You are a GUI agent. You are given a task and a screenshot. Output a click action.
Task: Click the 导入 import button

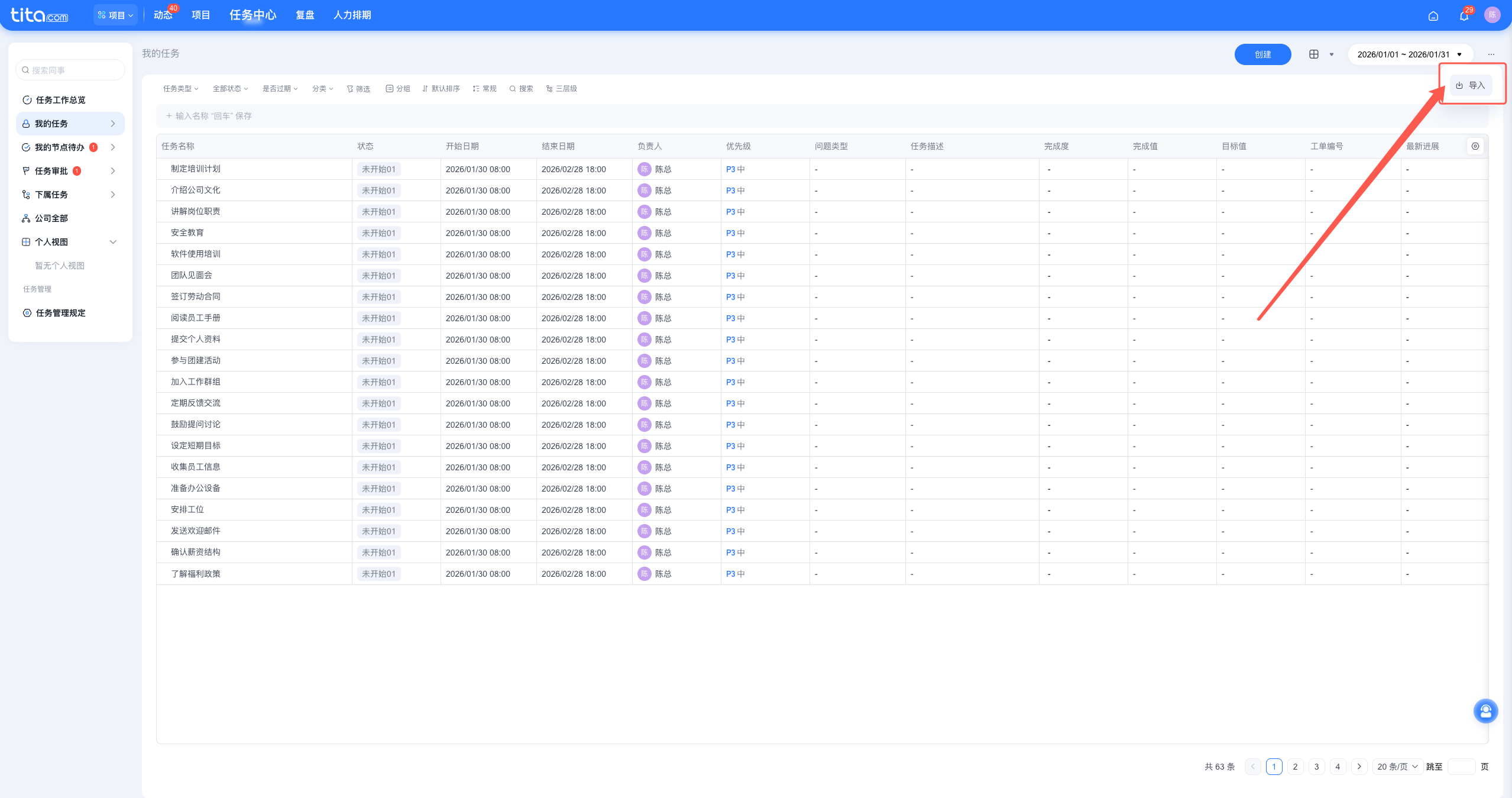click(x=1471, y=85)
